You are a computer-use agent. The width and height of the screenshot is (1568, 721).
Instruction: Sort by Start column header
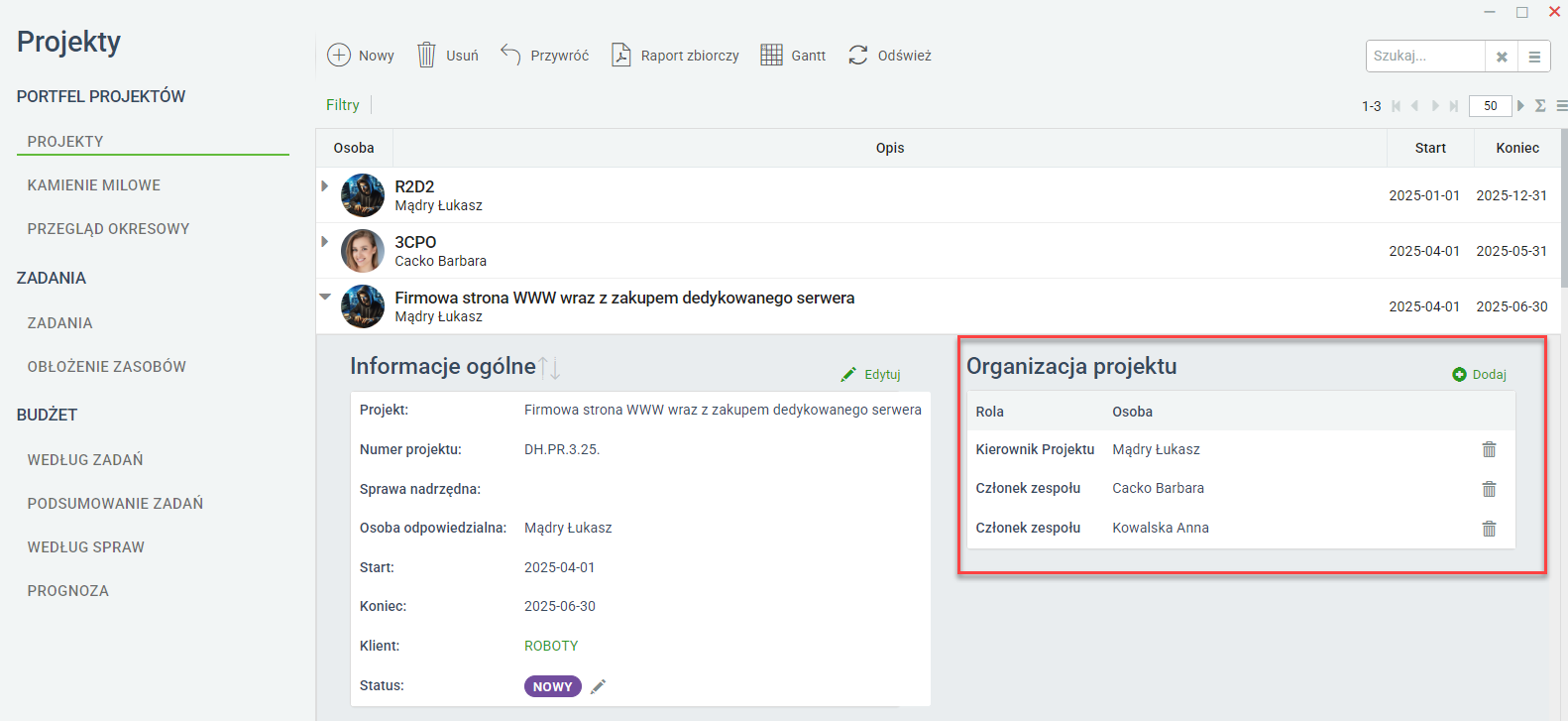coord(1430,148)
